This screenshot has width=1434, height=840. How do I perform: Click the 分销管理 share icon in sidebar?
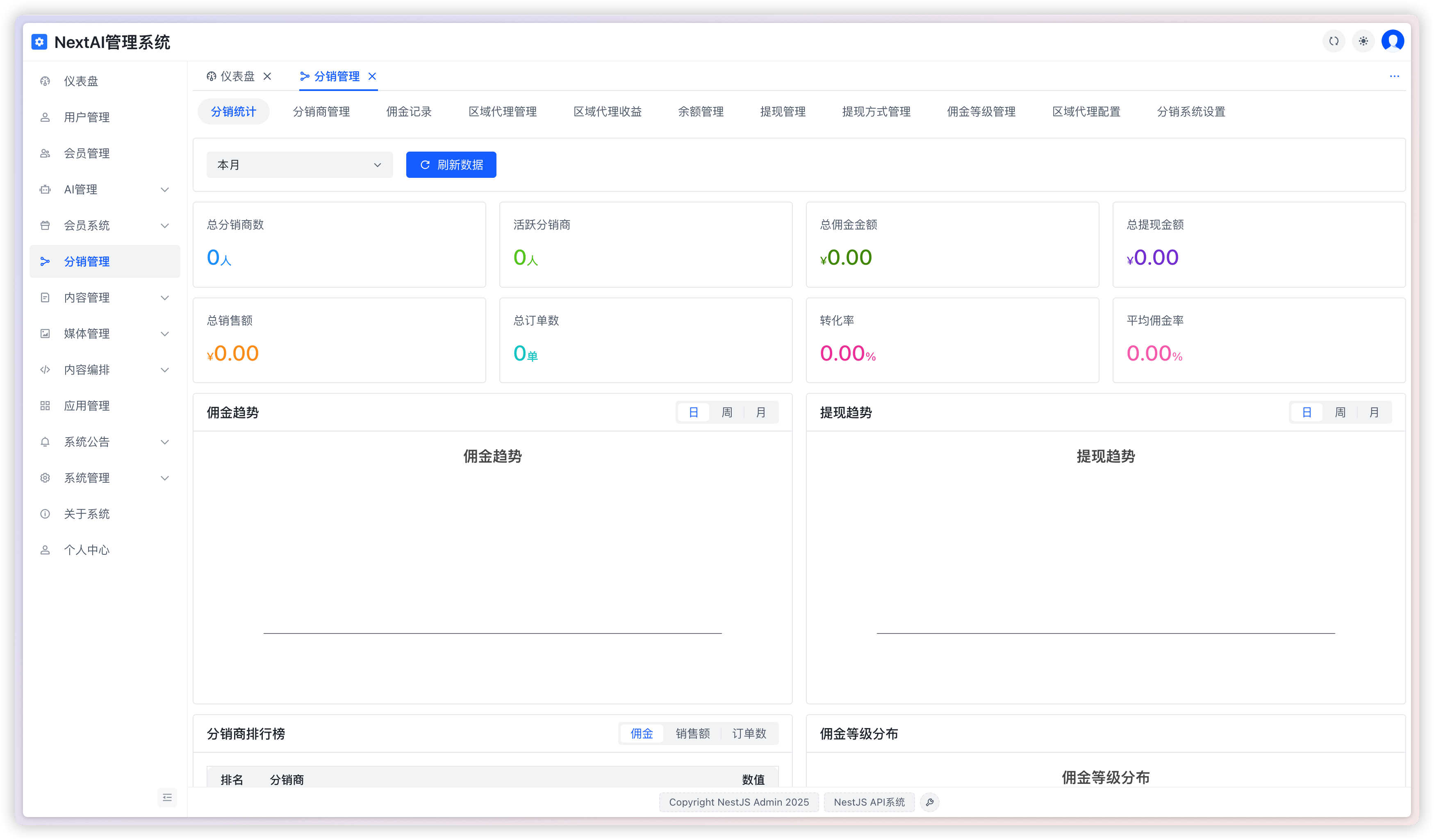tap(45, 261)
